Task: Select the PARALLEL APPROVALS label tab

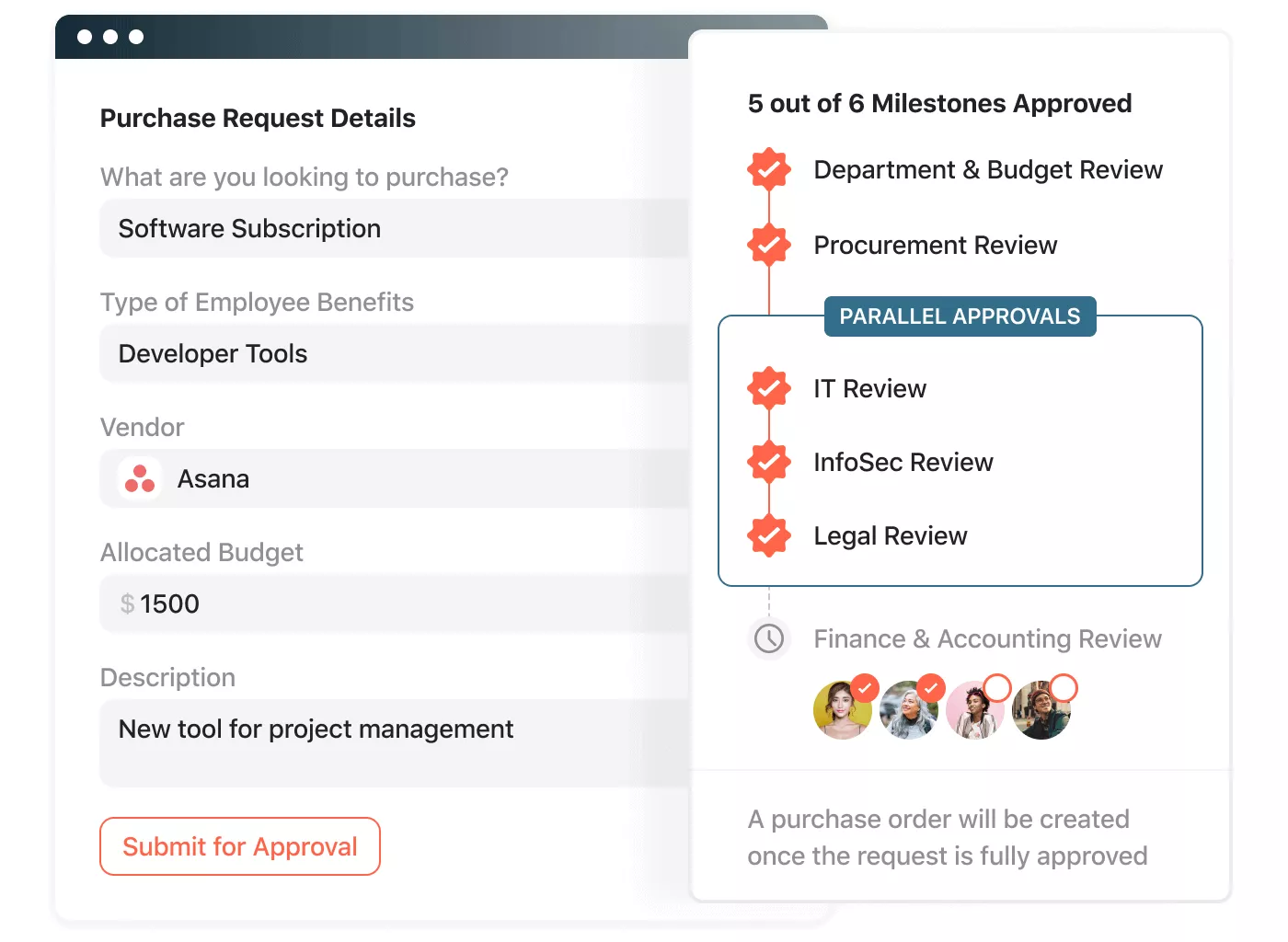Action: point(960,316)
